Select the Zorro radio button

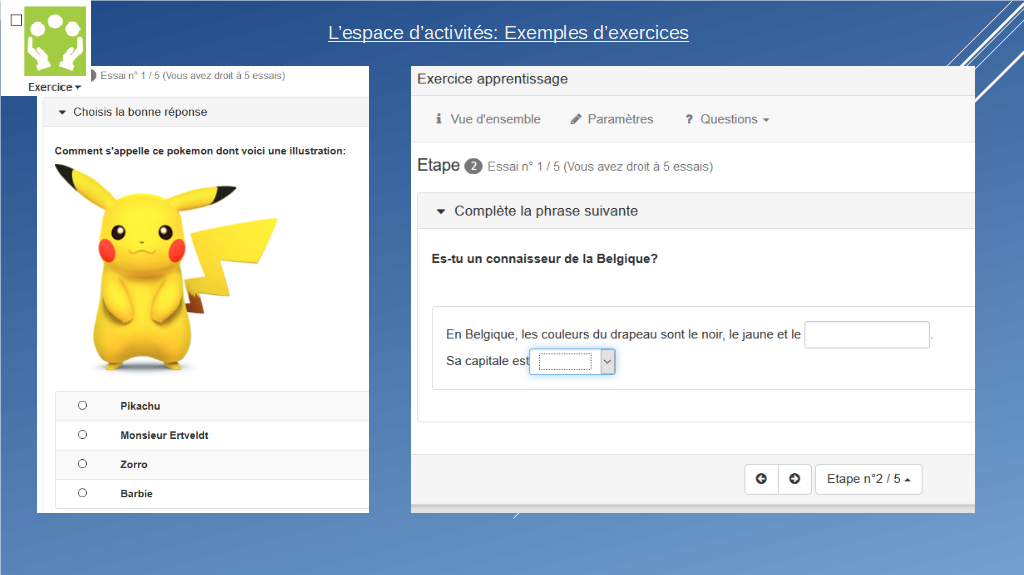82,463
